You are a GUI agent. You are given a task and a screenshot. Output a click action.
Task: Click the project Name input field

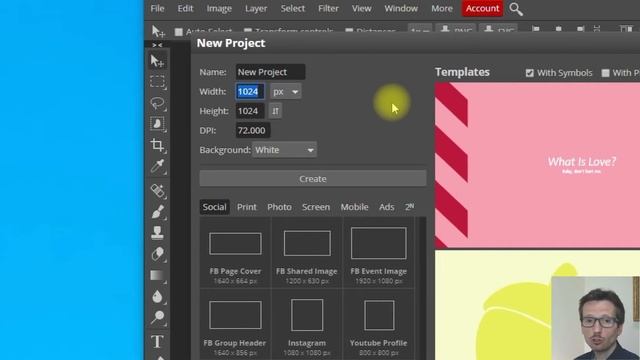[270, 72]
